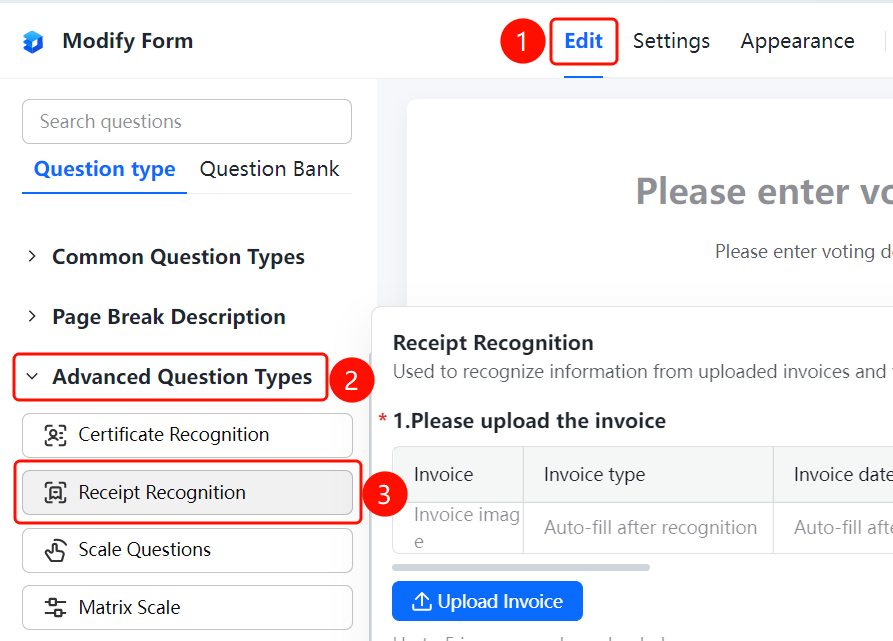Viewport: 893px width, 641px height.
Task: Click the 'Used to recognize information' description
Action: pyautogui.click(x=642, y=372)
